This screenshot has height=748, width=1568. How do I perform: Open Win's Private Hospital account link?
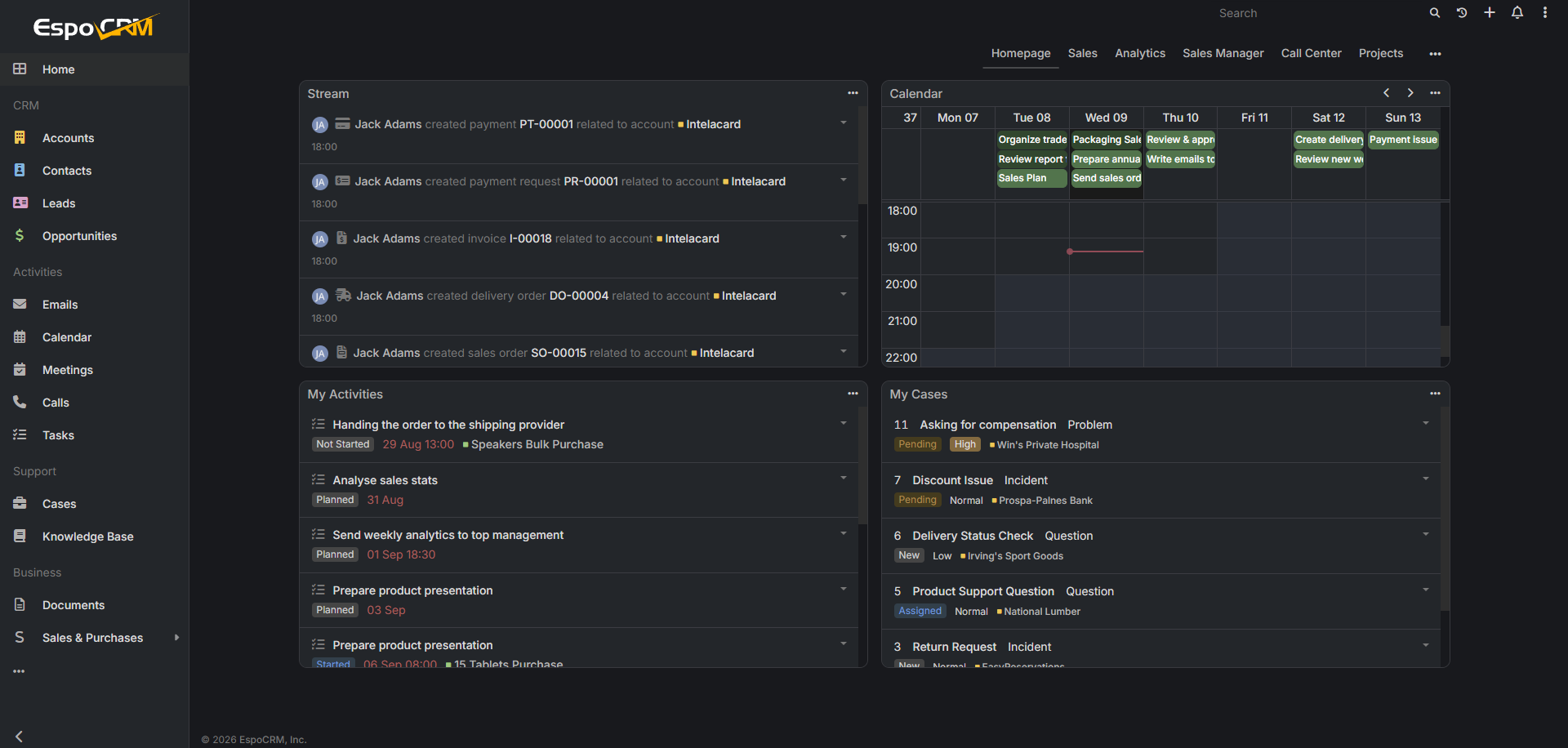(1048, 445)
